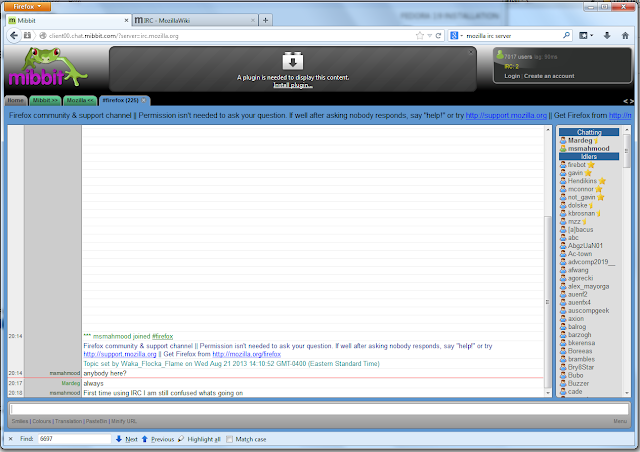Click the Mibbit frog logo
Viewport: 640px width, 452px height.
48,67
